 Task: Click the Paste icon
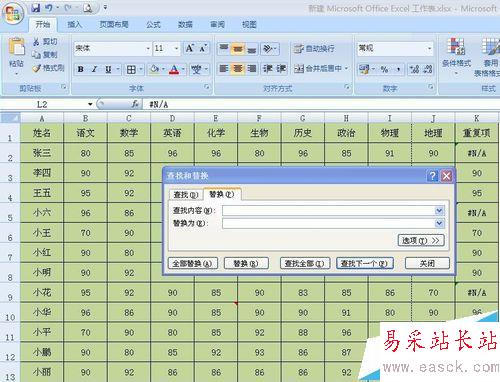point(16,47)
